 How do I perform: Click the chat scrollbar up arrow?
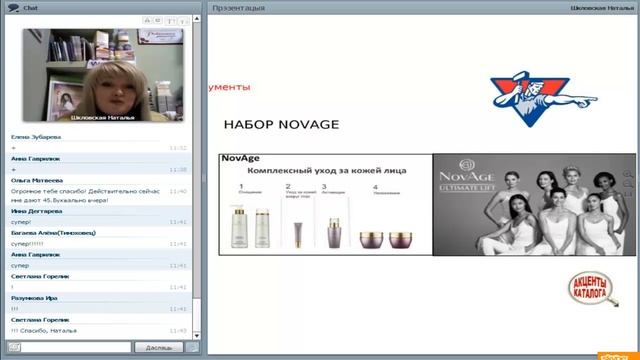pos(197,19)
